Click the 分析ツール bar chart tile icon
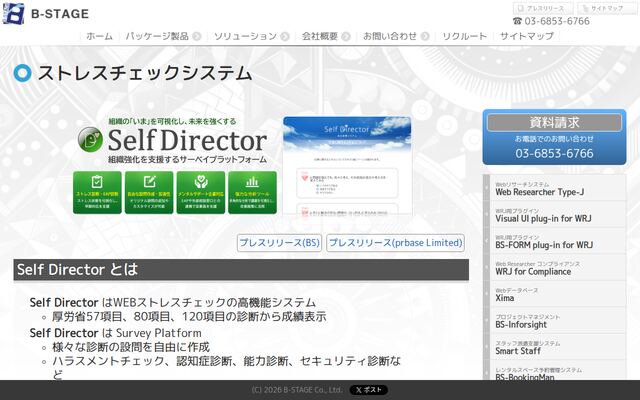 [252, 182]
